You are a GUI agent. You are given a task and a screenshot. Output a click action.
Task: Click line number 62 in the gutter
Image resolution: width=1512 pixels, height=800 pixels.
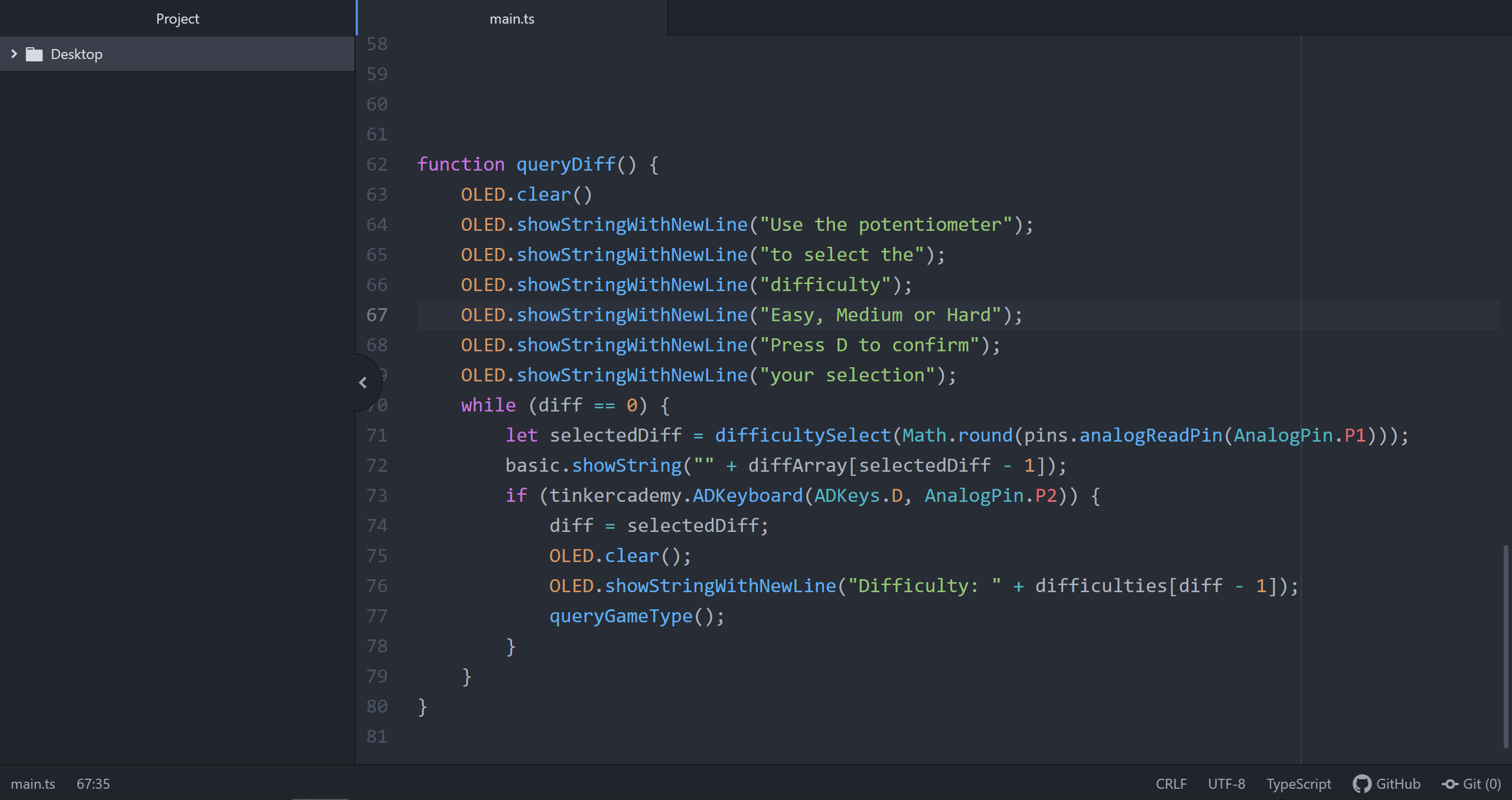(377, 164)
